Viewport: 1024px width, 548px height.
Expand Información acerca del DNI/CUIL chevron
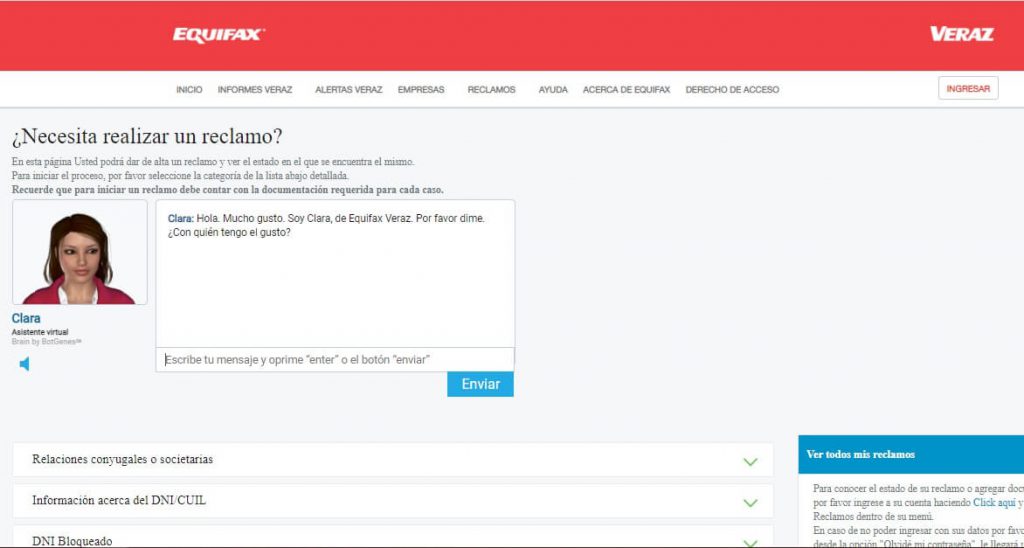pos(750,502)
